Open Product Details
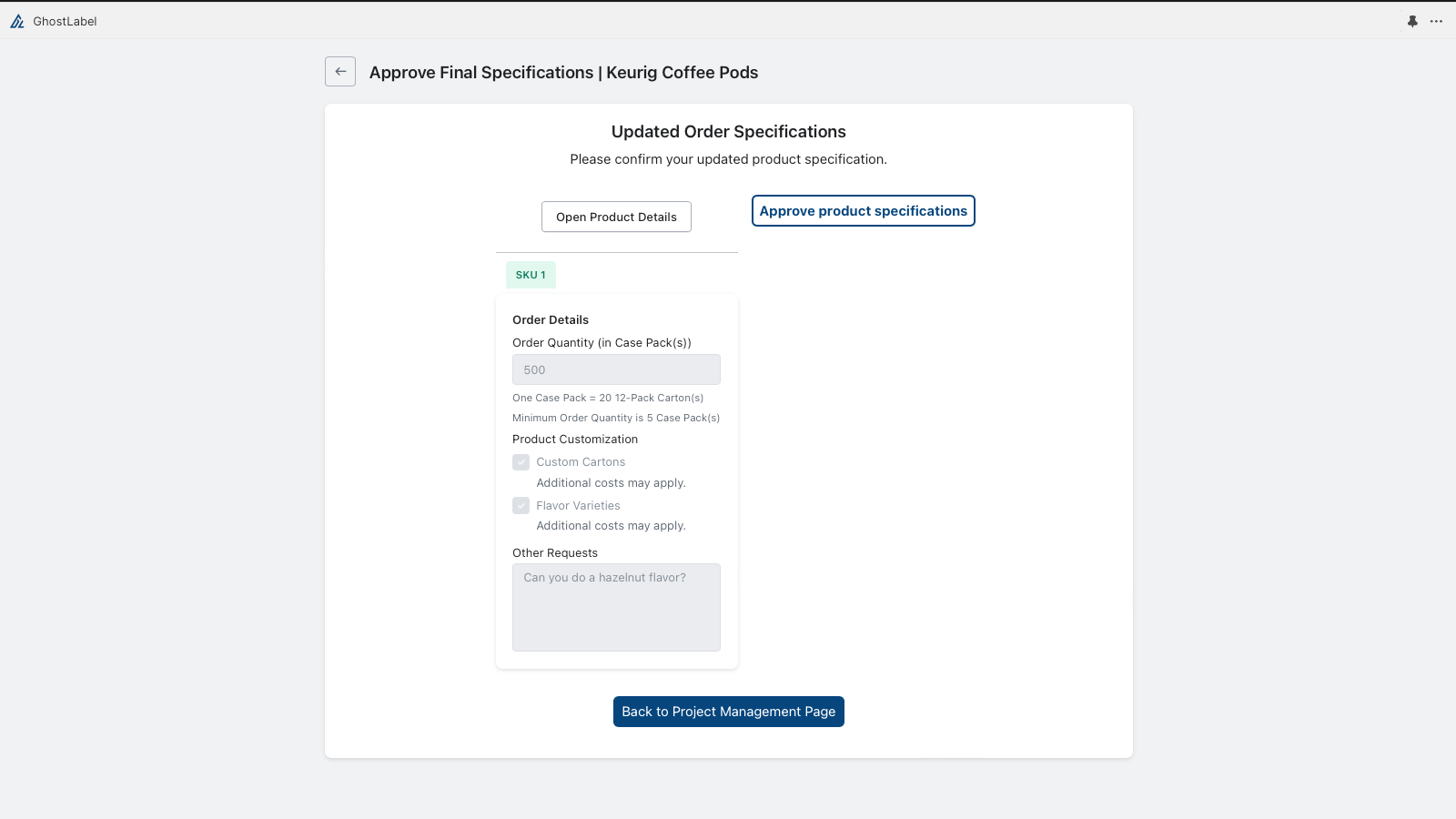The width and height of the screenshot is (1456, 819). coord(616,217)
